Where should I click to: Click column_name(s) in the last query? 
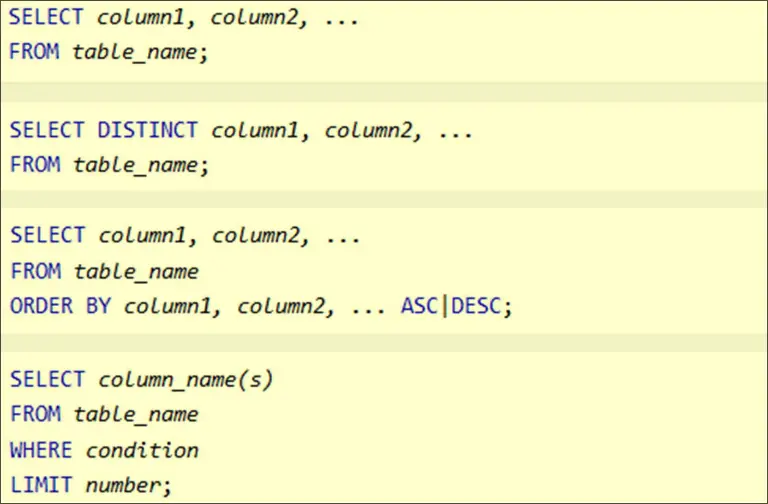click(185, 379)
